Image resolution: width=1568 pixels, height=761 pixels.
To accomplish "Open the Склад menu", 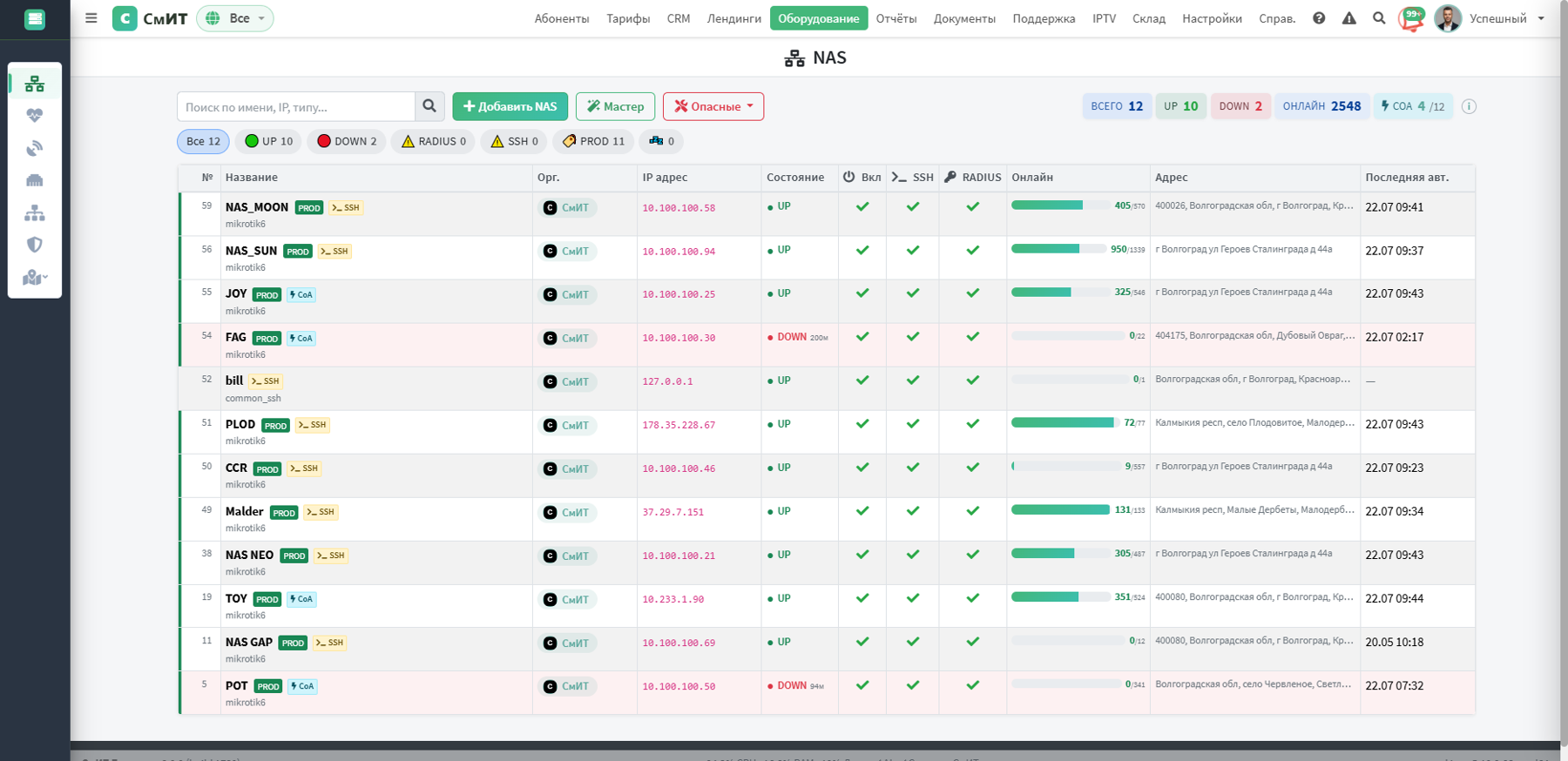I will pos(1149,18).
